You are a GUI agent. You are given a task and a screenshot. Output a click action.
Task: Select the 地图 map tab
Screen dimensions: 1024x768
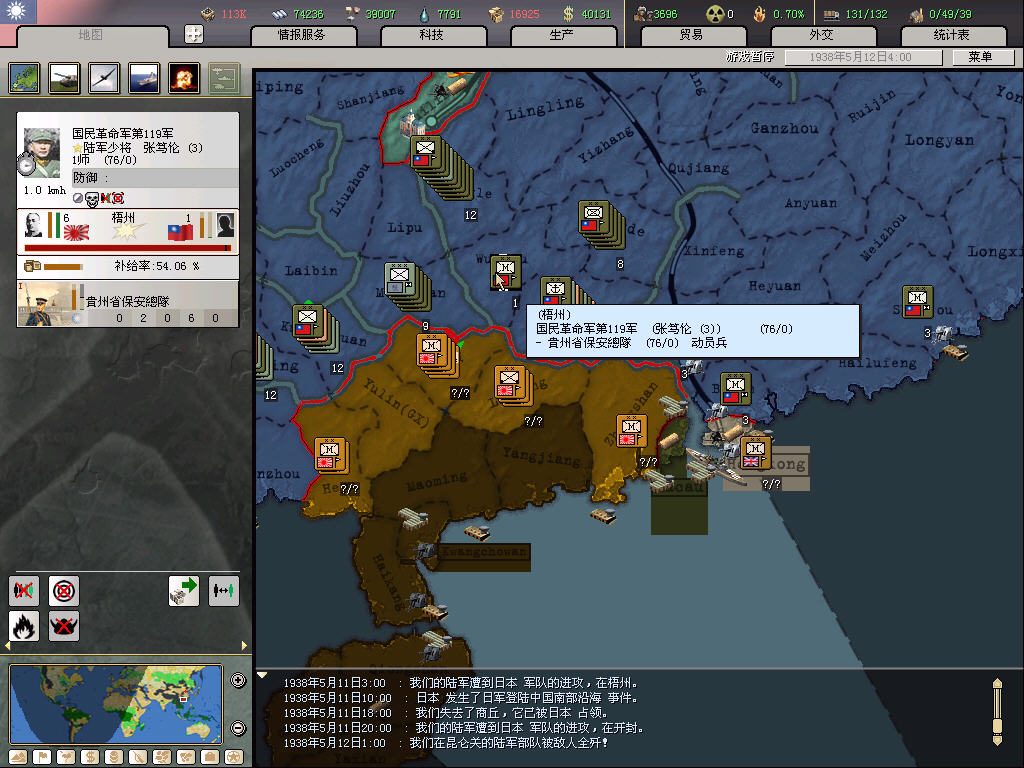pyautogui.click(x=91, y=35)
